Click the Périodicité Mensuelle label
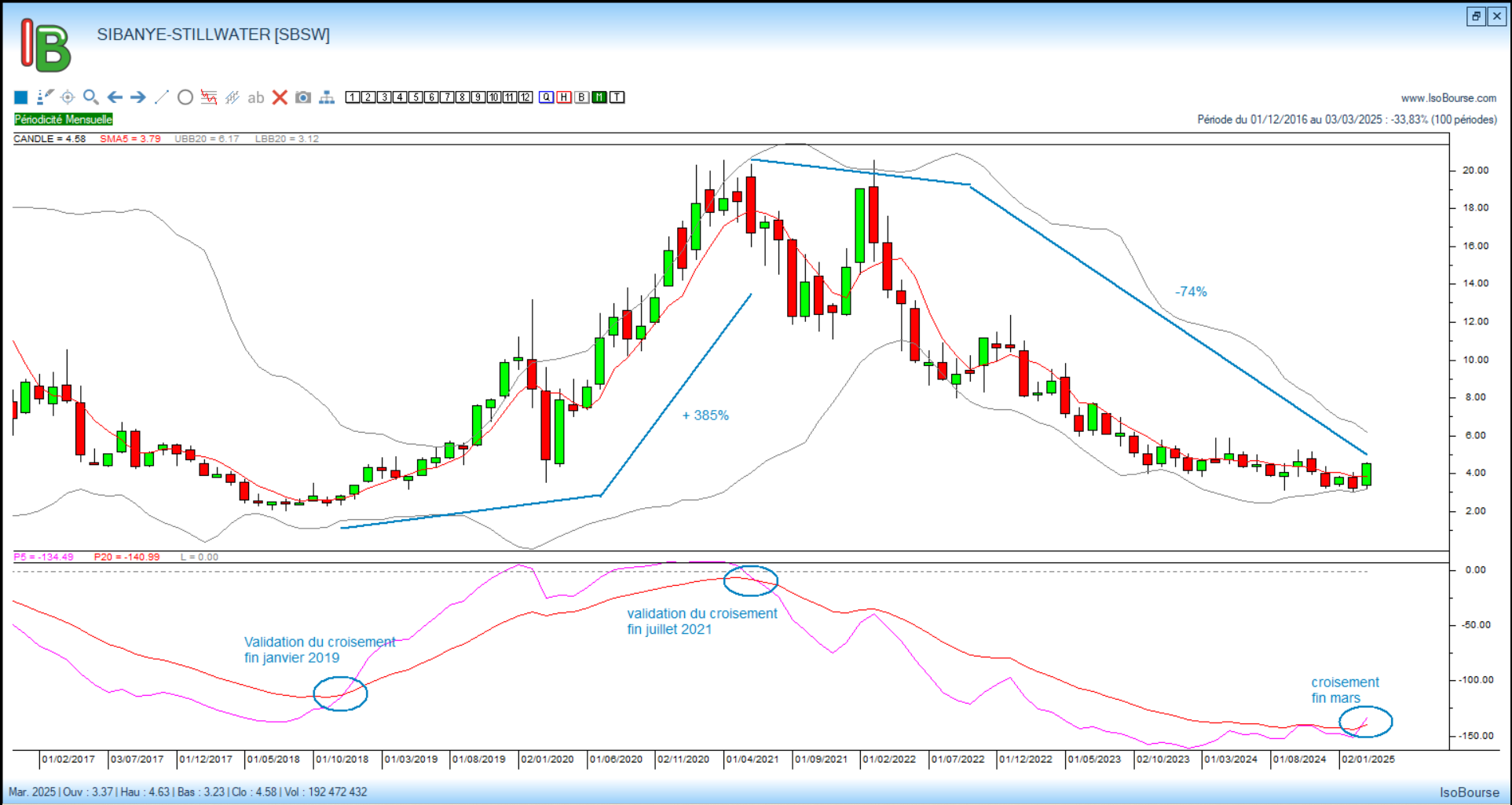This screenshot has width=1512, height=805. coord(64,119)
